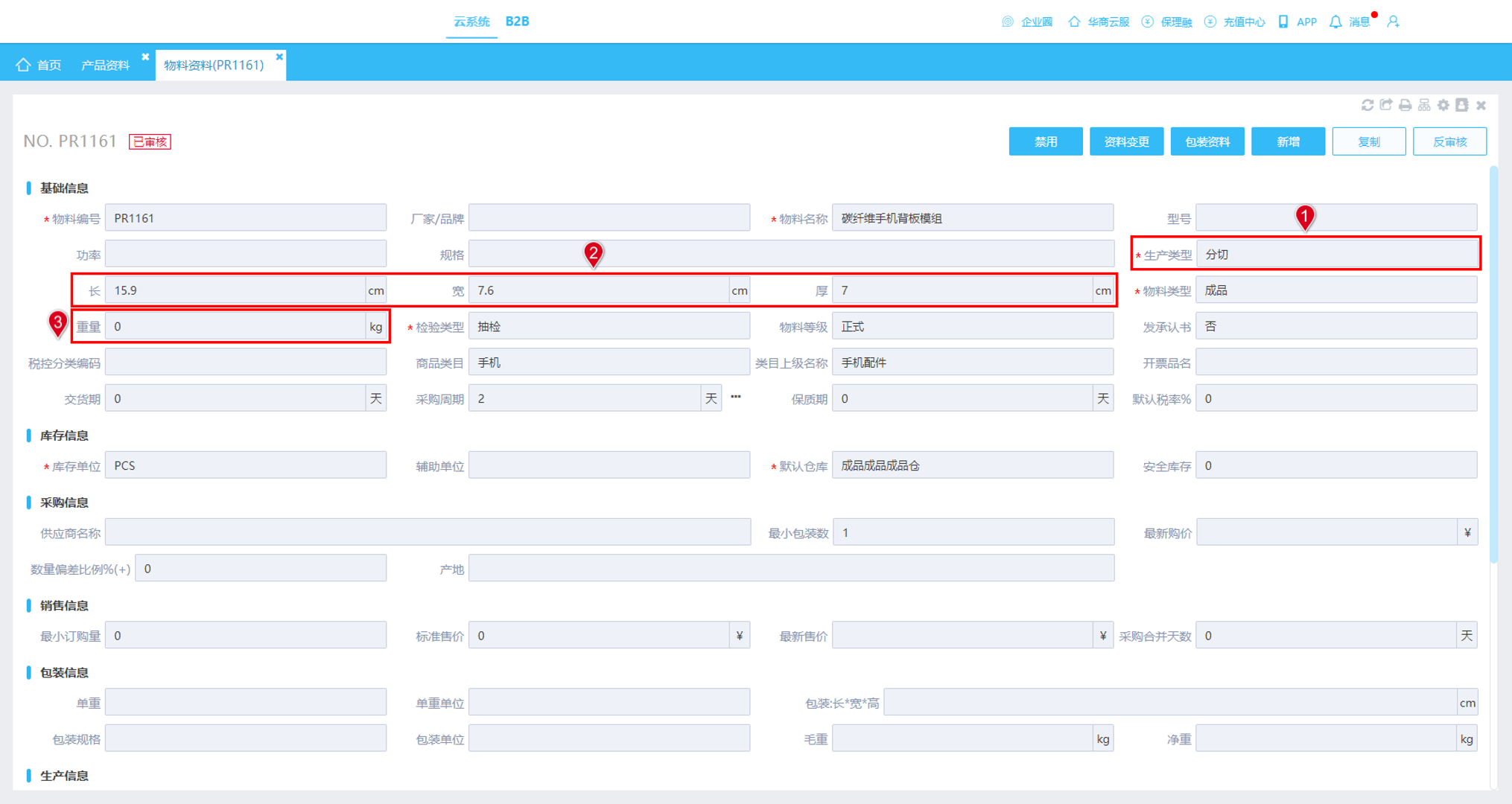
Task: Click the vertical scrollbar on right
Action: point(1493,365)
